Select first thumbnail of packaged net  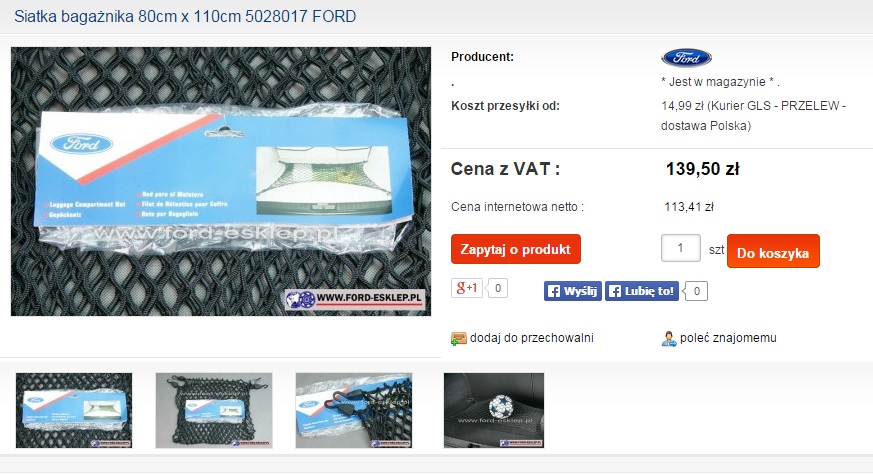[x=74, y=411]
